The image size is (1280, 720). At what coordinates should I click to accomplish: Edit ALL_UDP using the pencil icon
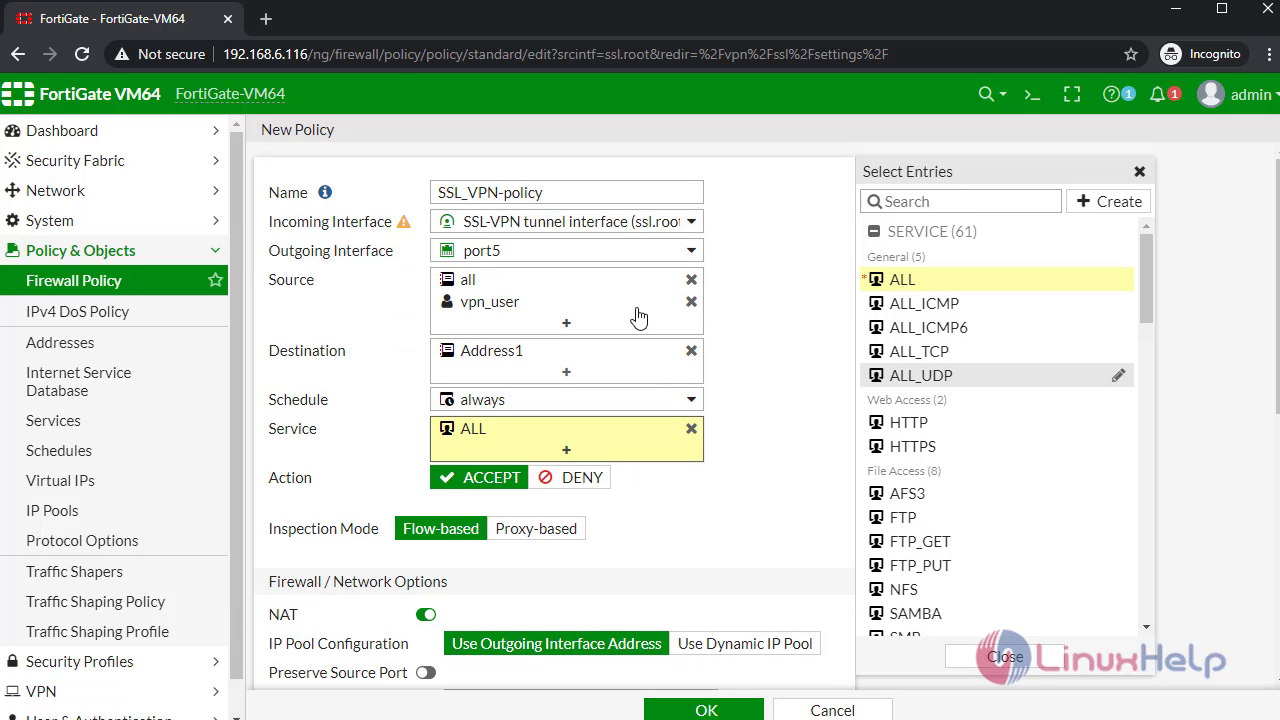(1118, 376)
